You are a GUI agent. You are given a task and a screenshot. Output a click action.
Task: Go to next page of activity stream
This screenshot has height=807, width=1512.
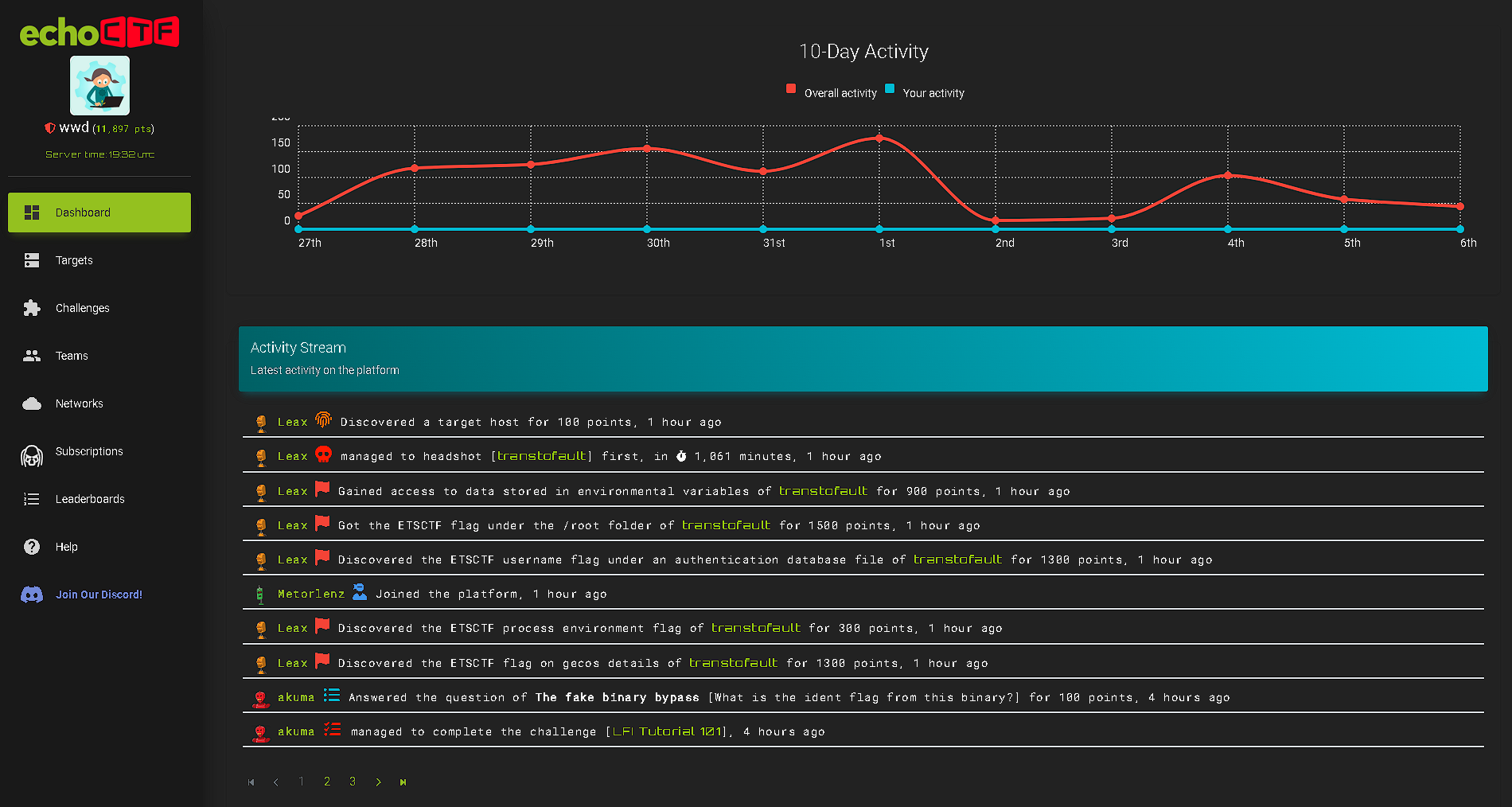tap(378, 782)
